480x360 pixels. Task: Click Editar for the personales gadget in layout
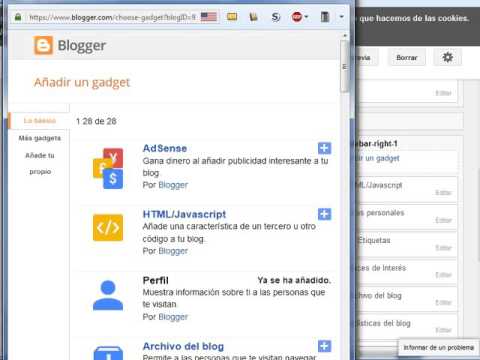[x=443, y=220]
